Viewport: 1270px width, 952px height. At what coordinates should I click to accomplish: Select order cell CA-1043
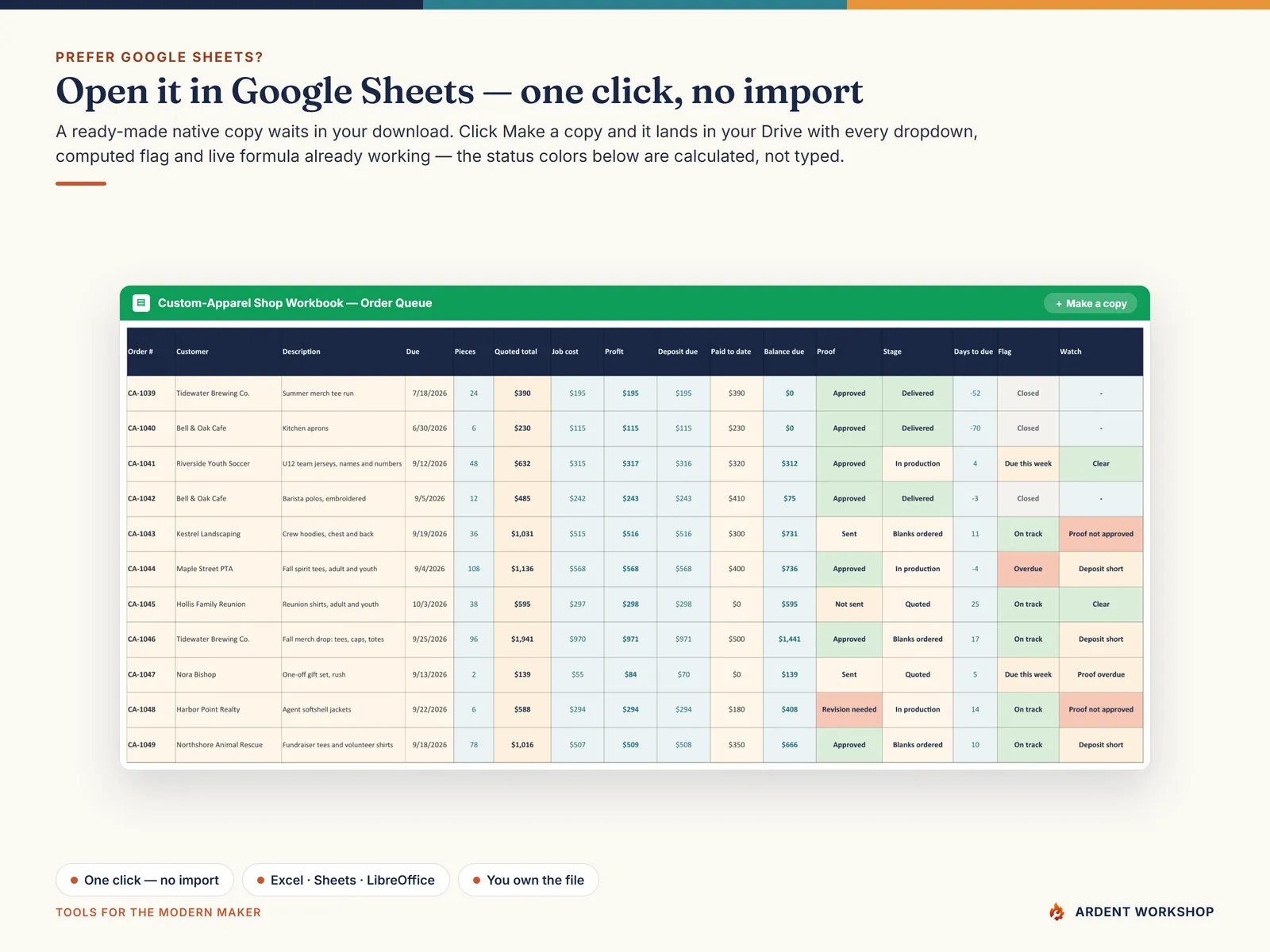coord(151,534)
